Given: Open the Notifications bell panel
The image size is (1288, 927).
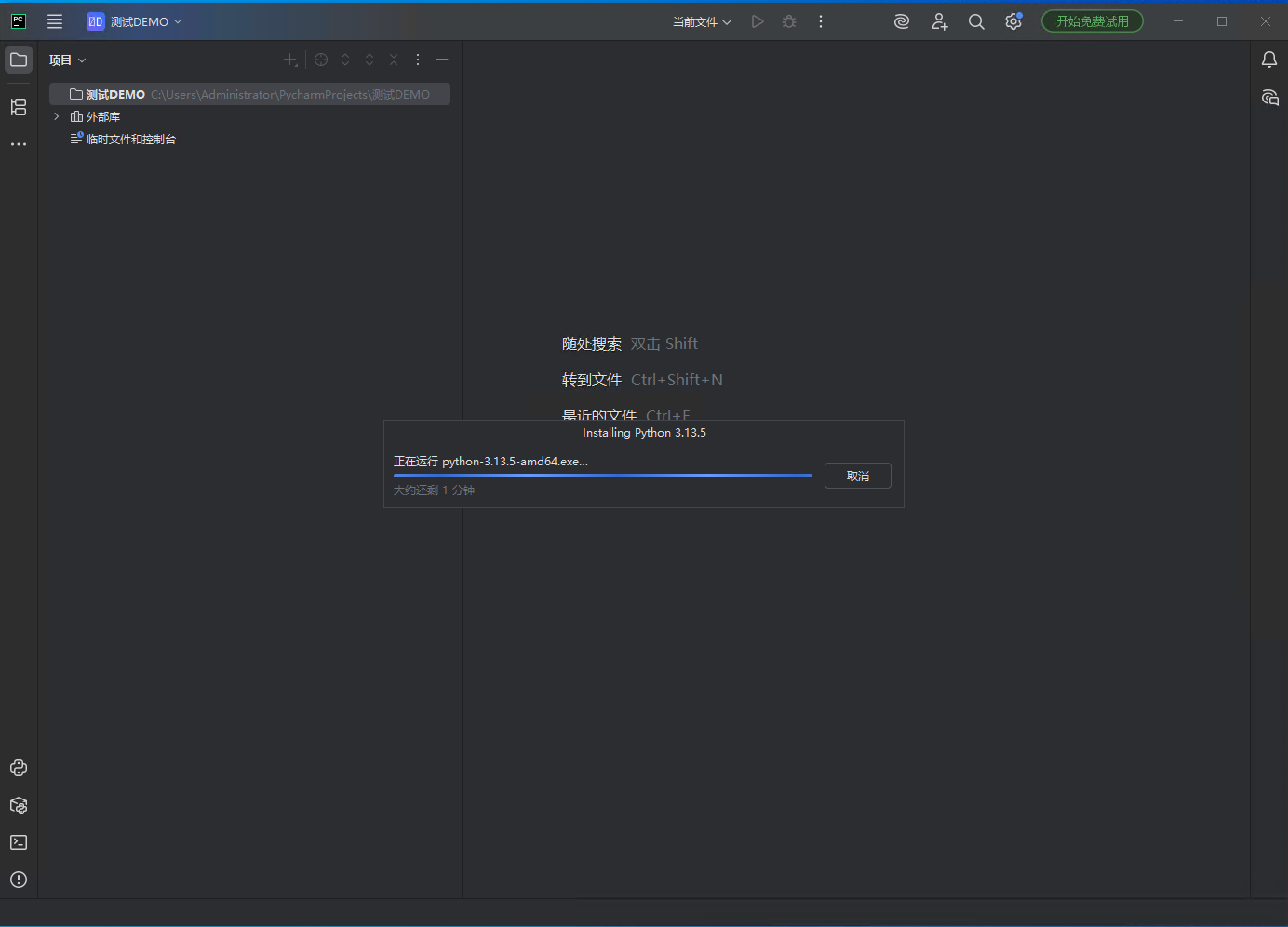Looking at the screenshot, I should pyautogui.click(x=1268, y=60).
